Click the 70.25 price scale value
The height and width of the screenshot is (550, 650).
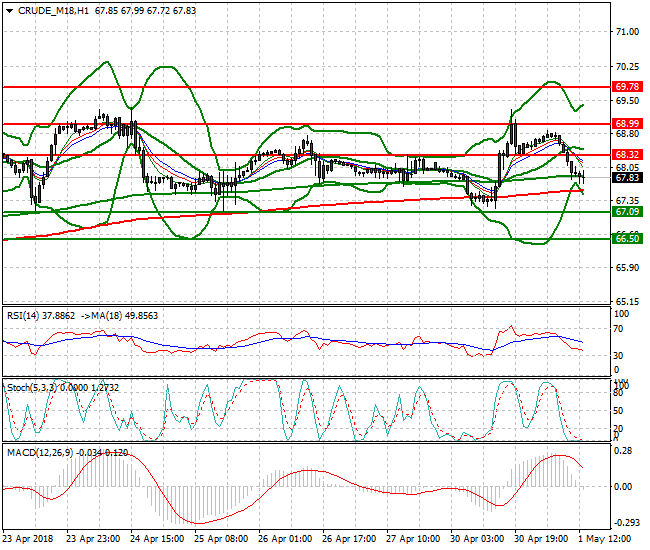[627, 66]
